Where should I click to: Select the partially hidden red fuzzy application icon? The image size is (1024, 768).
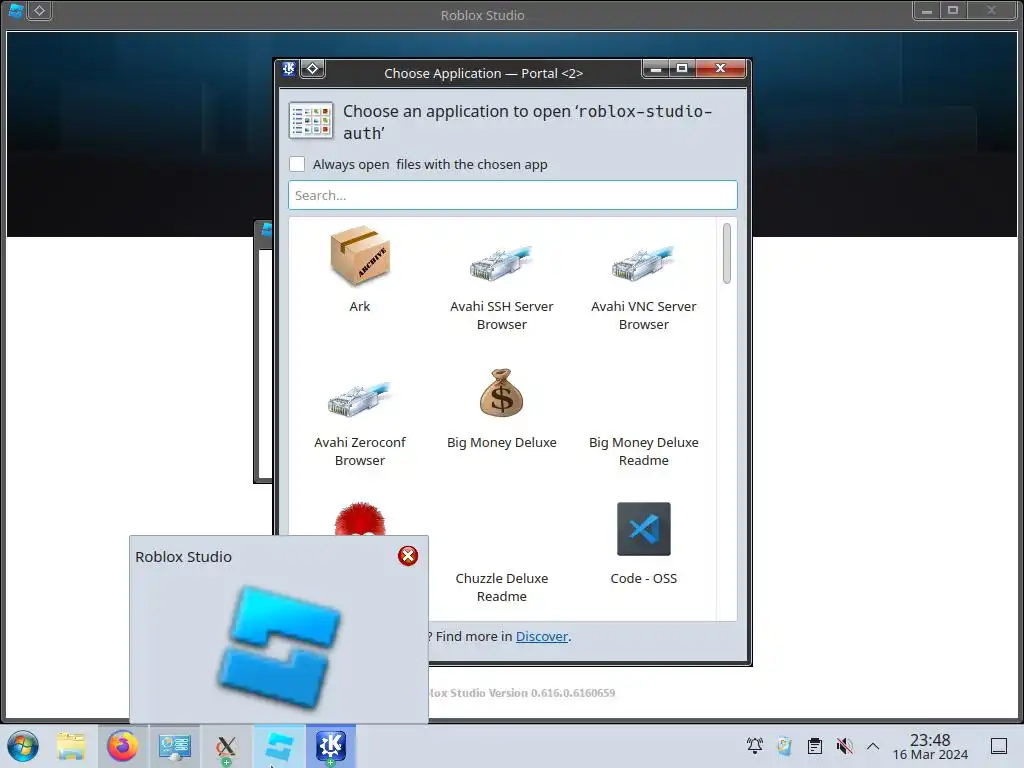[x=360, y=519]
